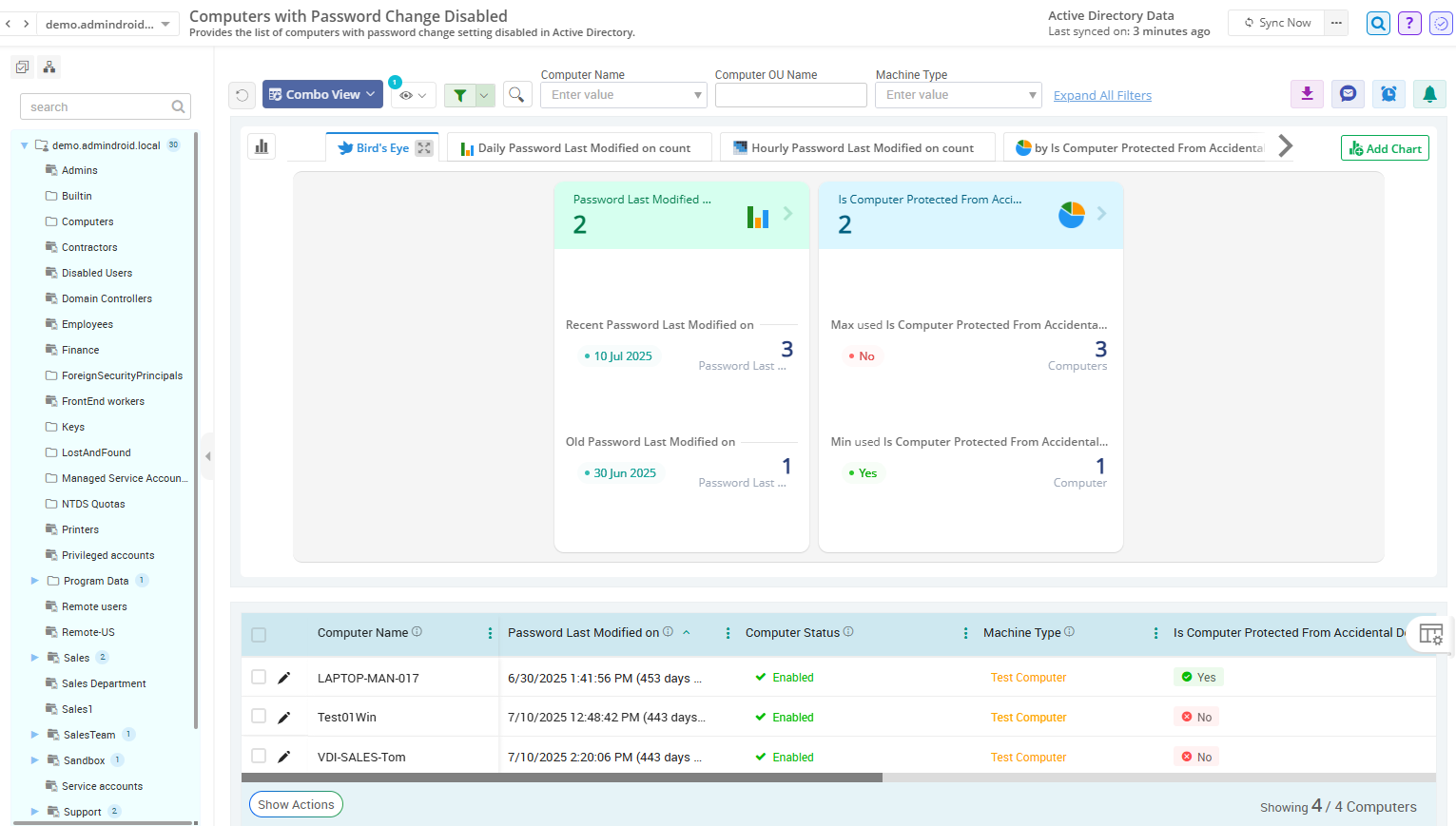Click the column settings table icon
Viewport: 1456px width, 826px height.
pos(1430,634)
